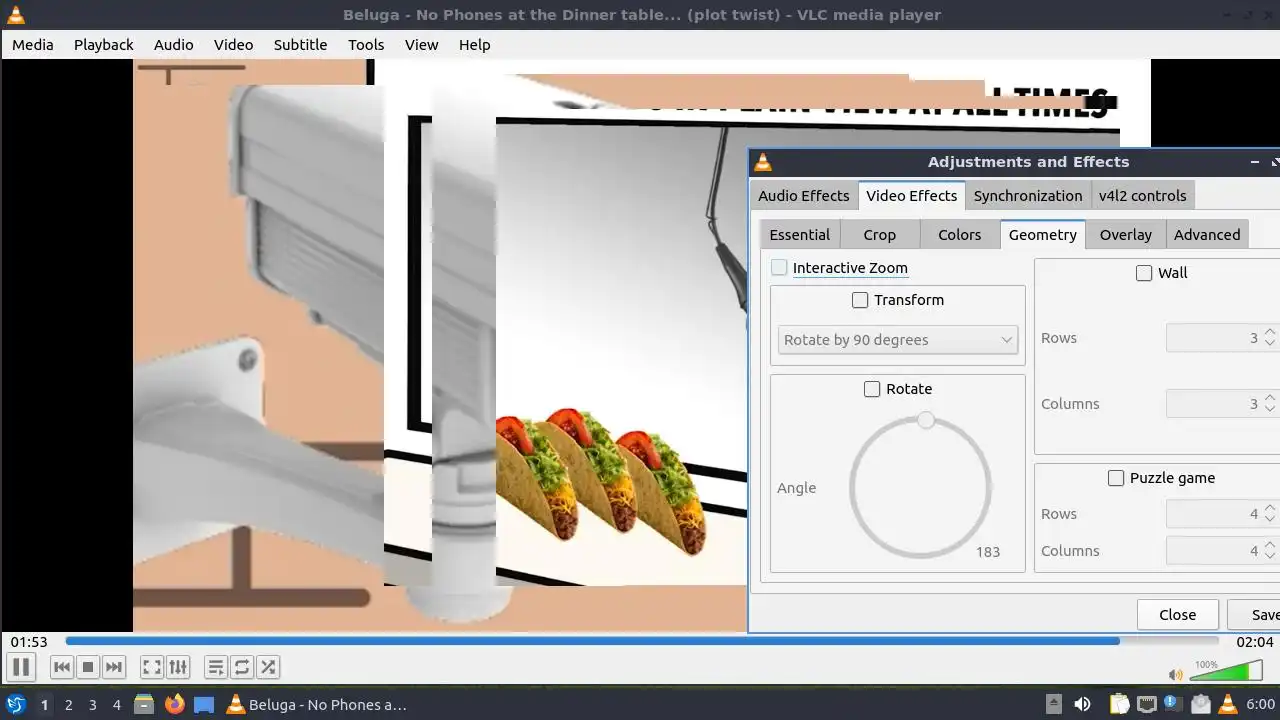This screenshot has height=720, width=1280.
Task: Open extended settings sliders icon
Action: pyautogui.click(x=178, y=667)
